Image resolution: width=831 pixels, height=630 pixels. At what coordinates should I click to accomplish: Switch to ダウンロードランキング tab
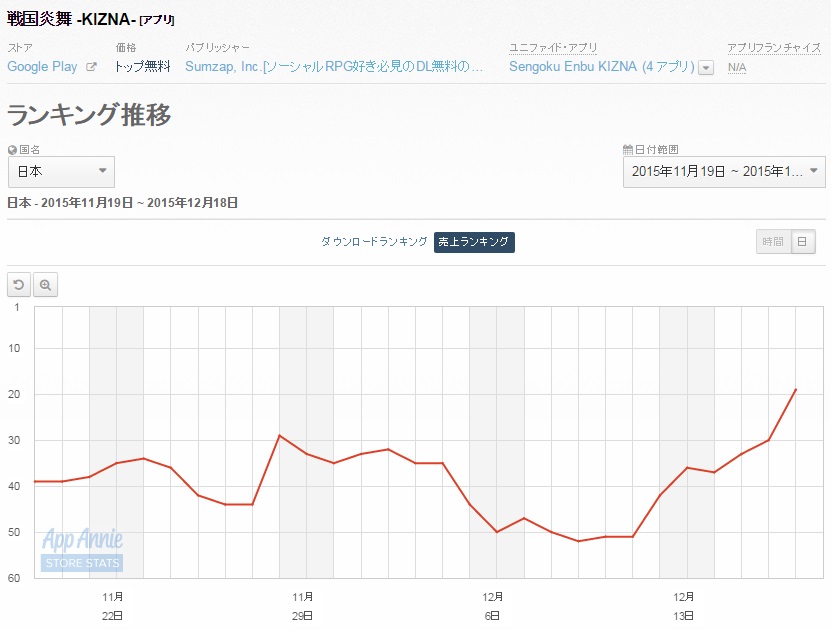click(x=374, y=242)
